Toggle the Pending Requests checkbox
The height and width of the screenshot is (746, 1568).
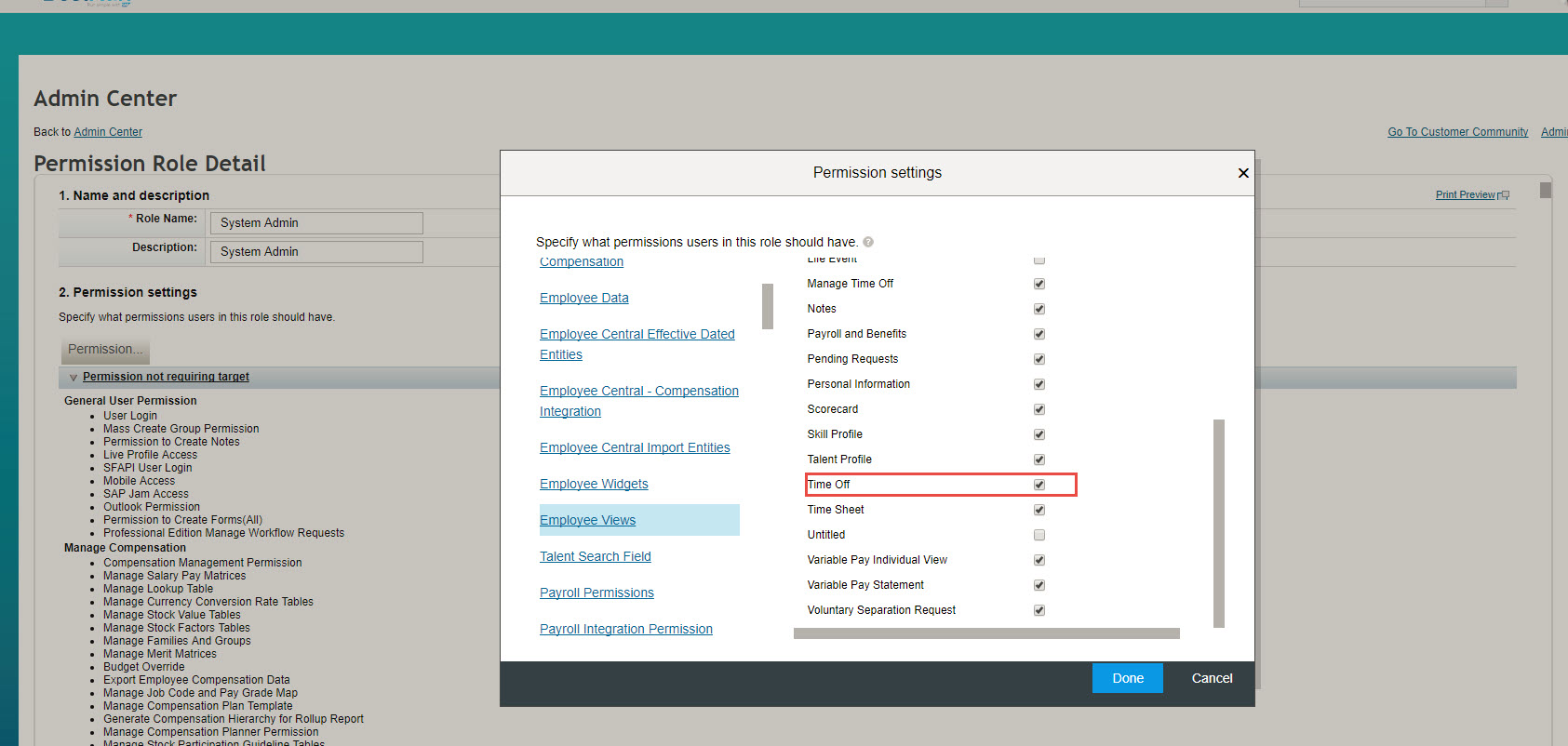(x=1039, y=359)
